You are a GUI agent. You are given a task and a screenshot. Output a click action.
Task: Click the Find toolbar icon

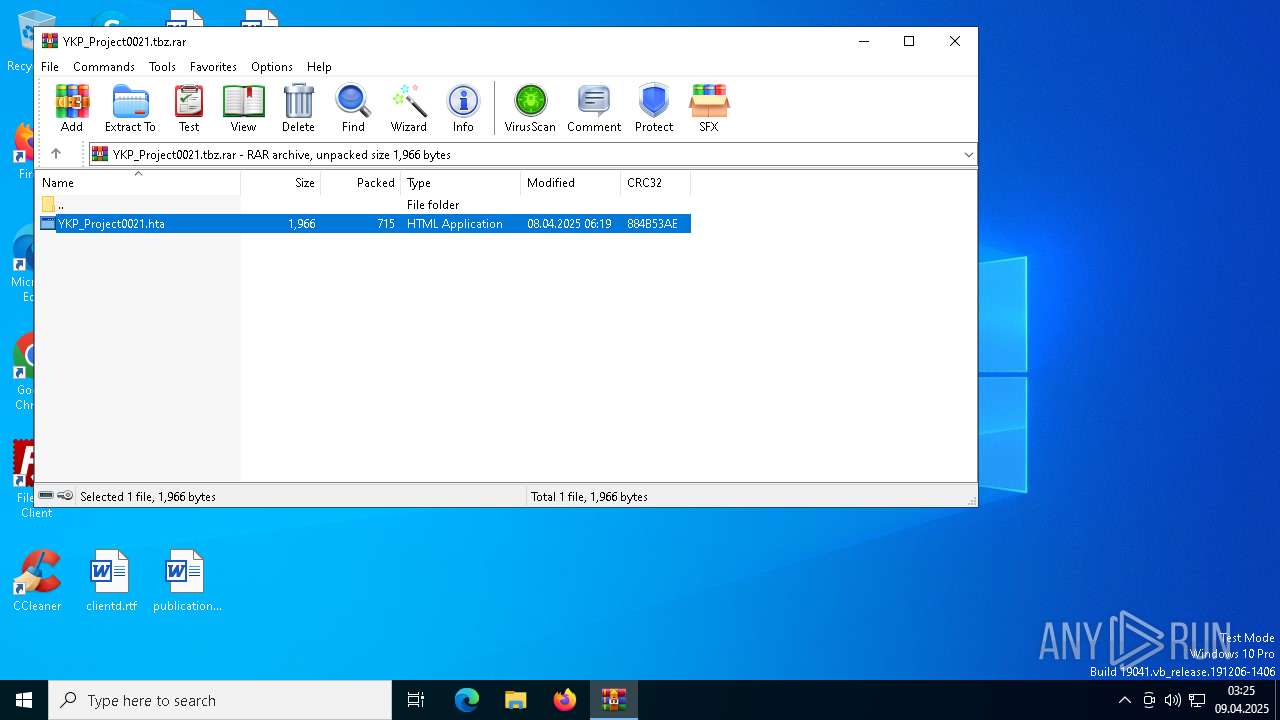point(353,108)
